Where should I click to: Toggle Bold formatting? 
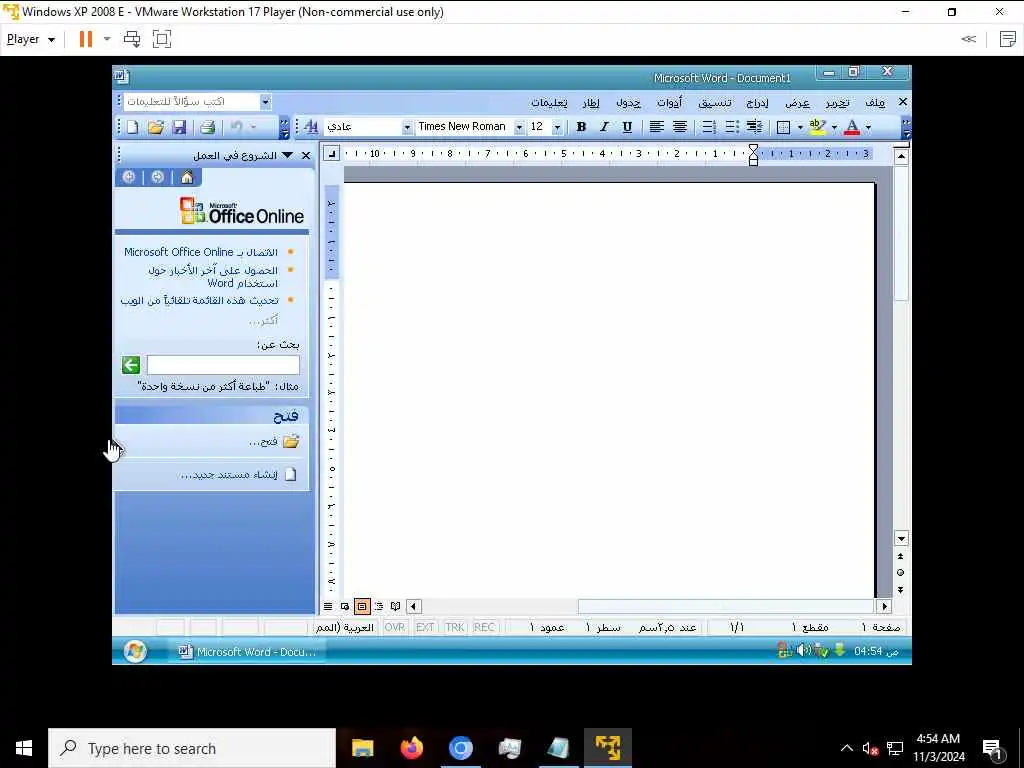click(581, 127)
